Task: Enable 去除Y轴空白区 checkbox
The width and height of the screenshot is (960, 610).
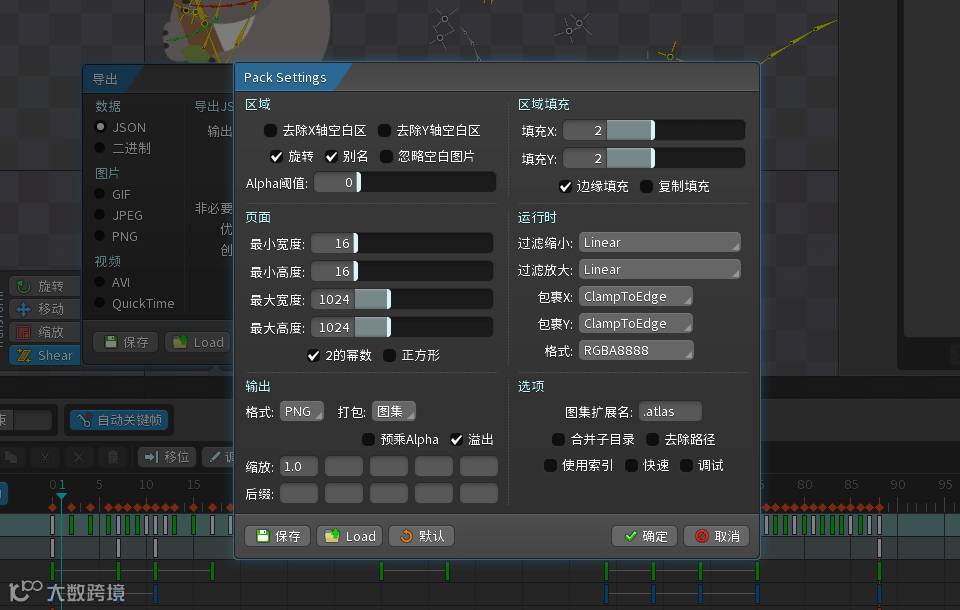Action: 384,130
